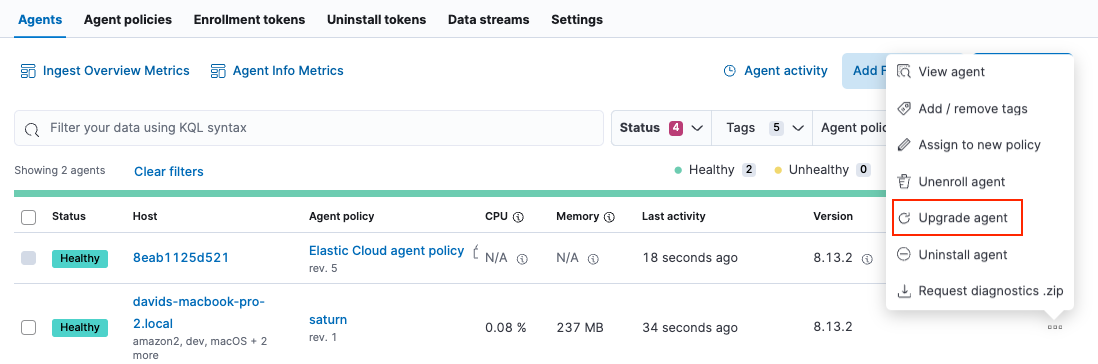Open host 8eab1125d521 details
Screen dimensions: 1098x364
[181, 258]
